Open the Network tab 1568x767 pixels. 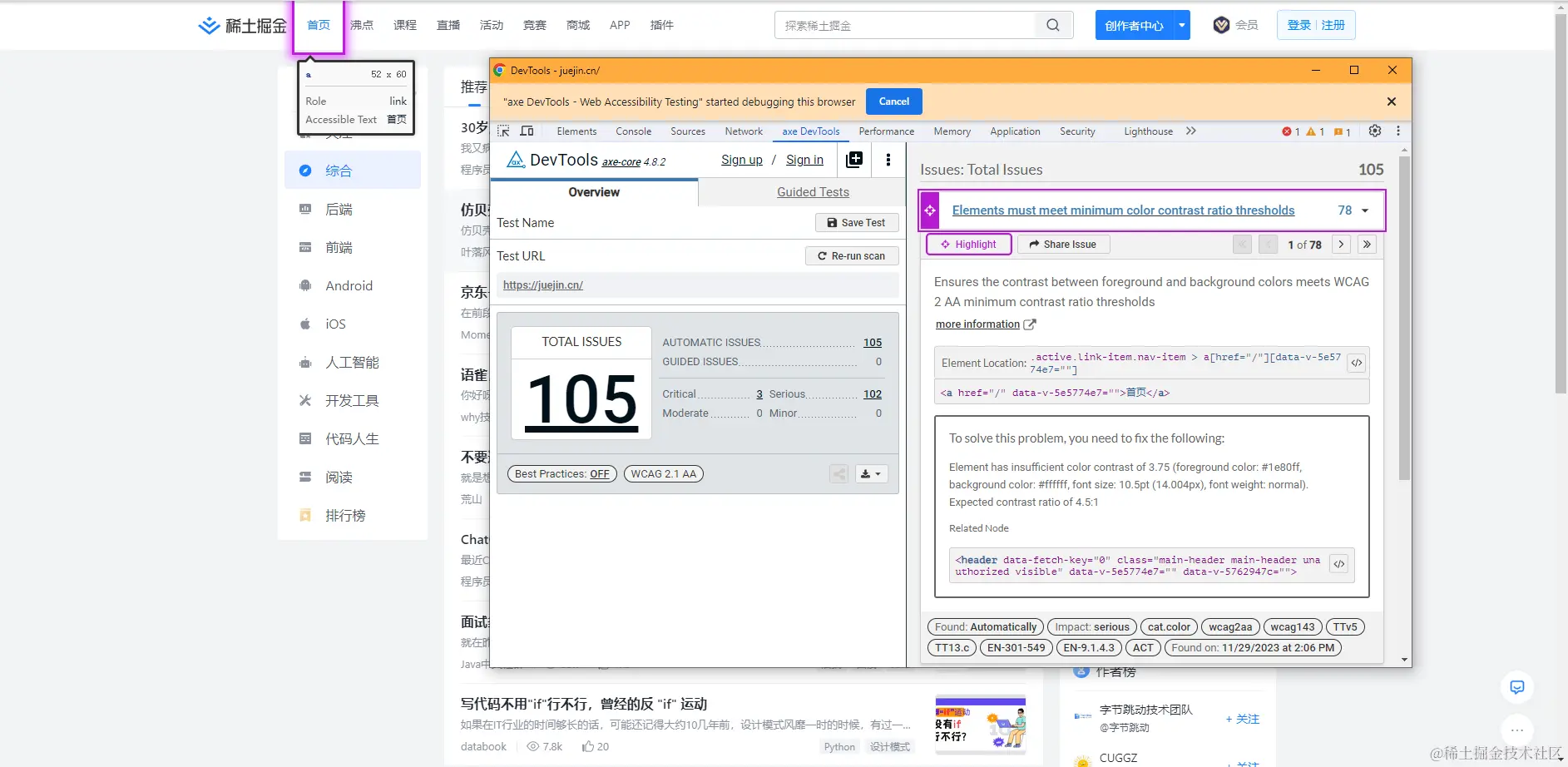744,131
